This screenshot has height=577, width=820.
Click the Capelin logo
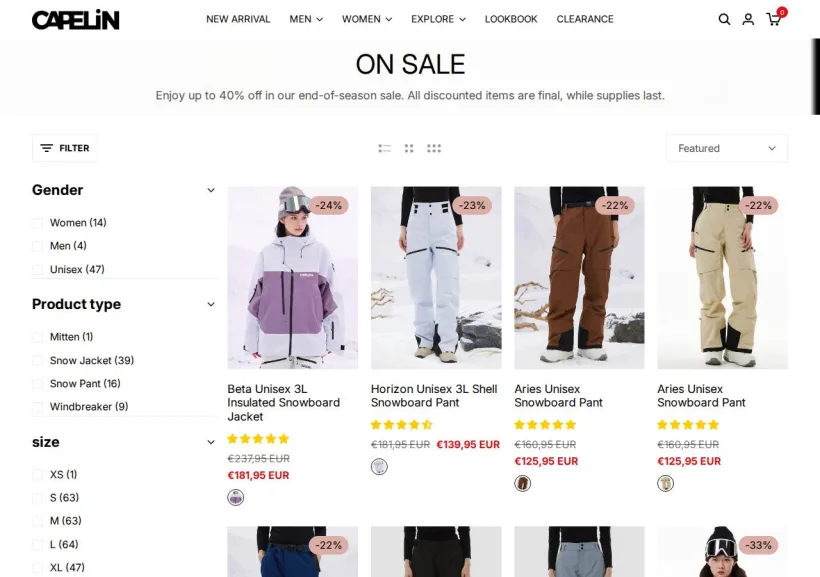click(76, 20)
